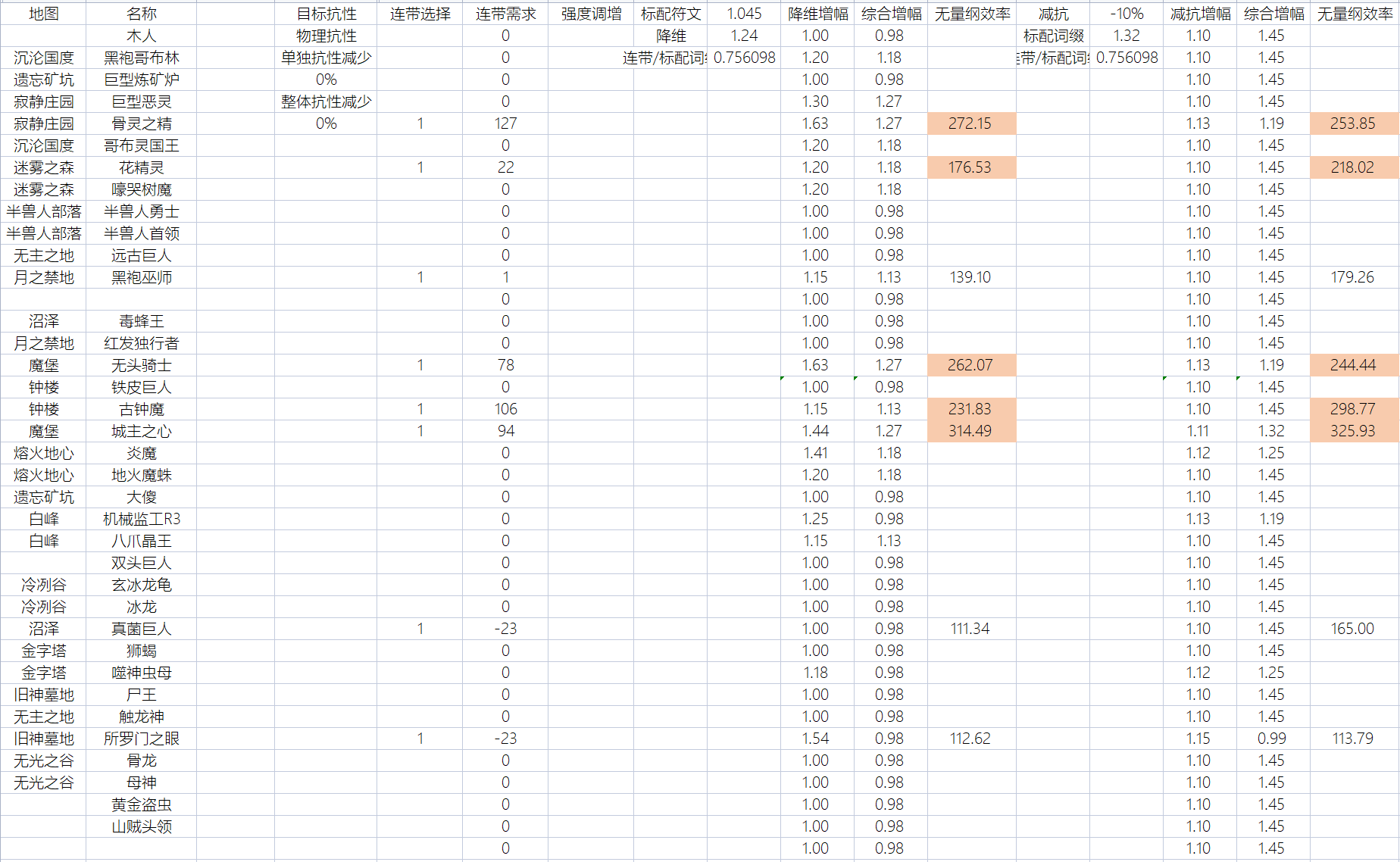
Task: Select the 强度调增 header cell
Action: [x=591, y=14]
